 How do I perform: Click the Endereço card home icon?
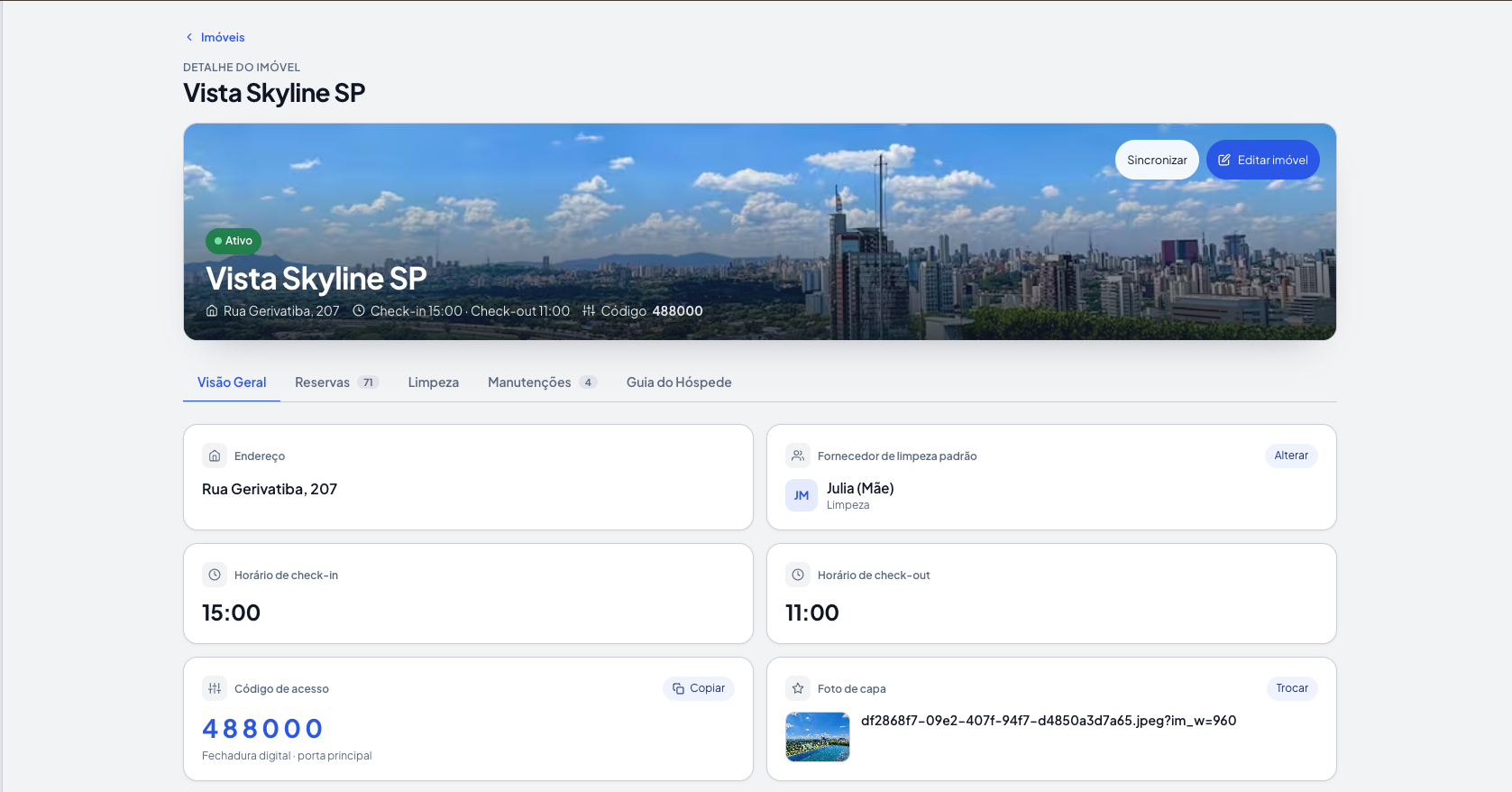pos(215,456)
